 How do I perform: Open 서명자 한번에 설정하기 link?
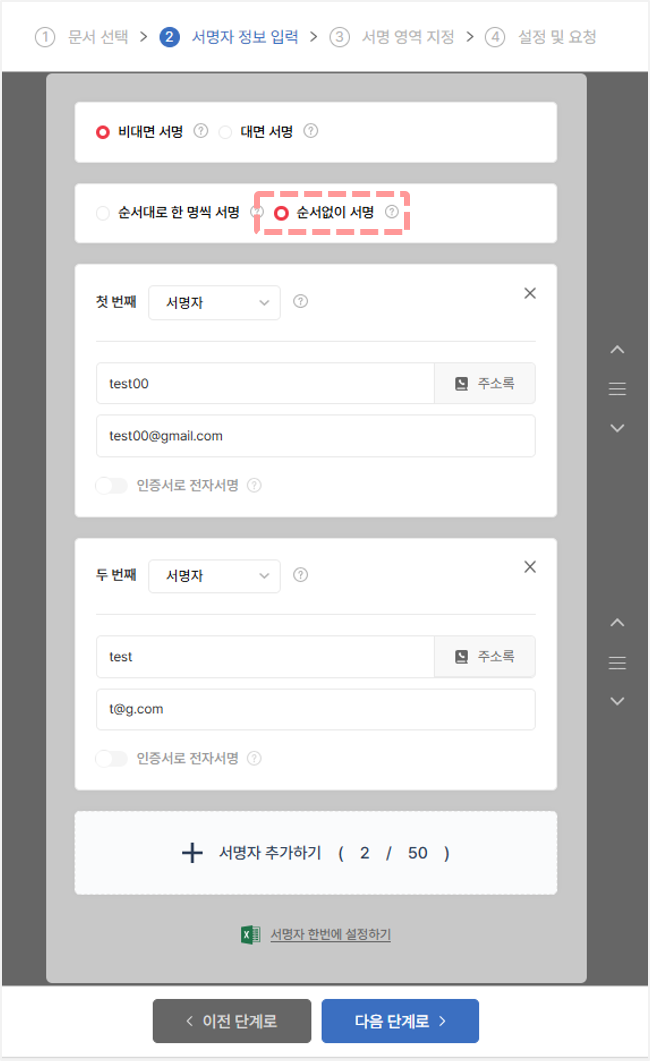coord(331,934)
